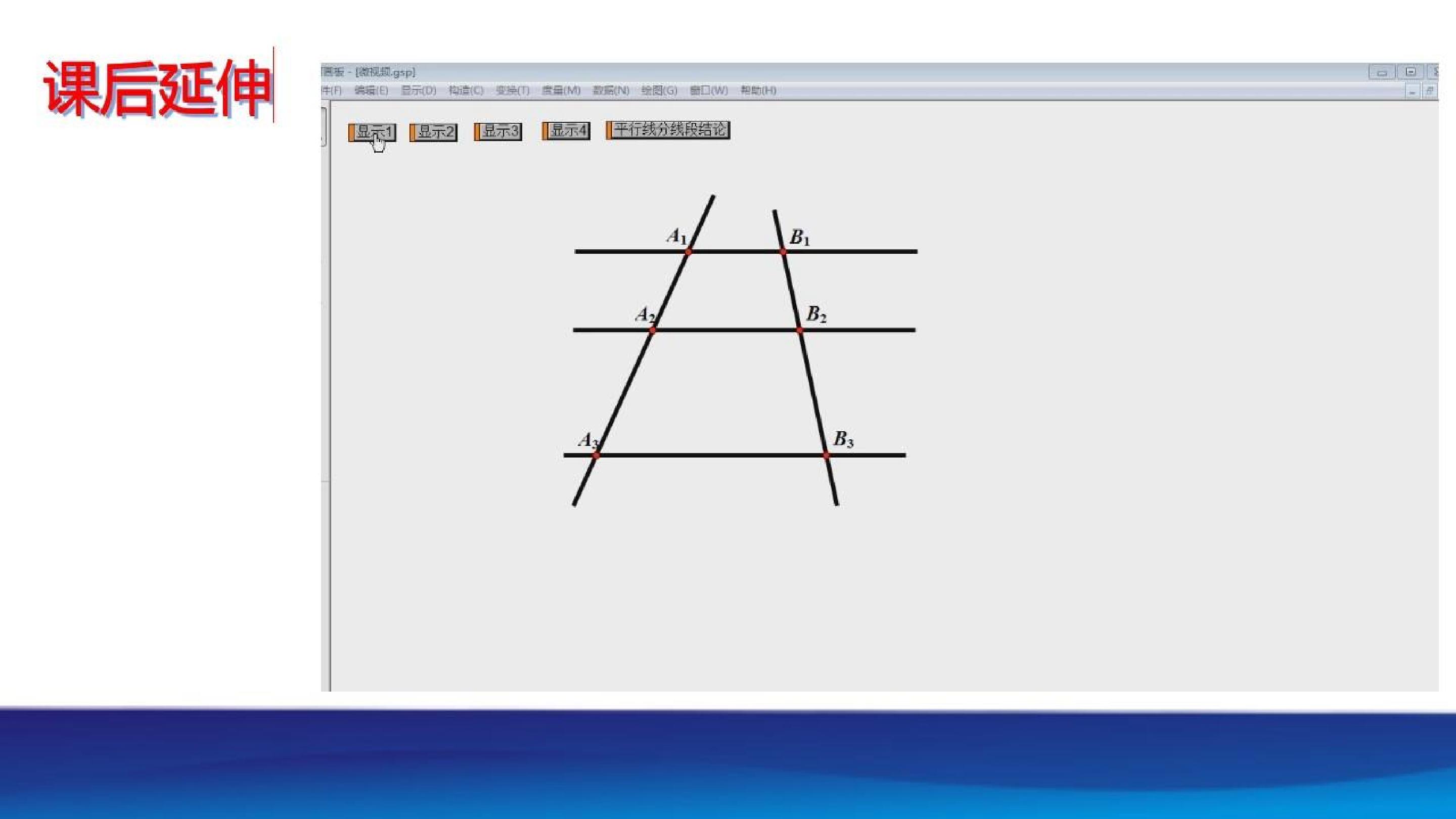Click the 平行线分线段结论 button

click(x=667, y=130)
